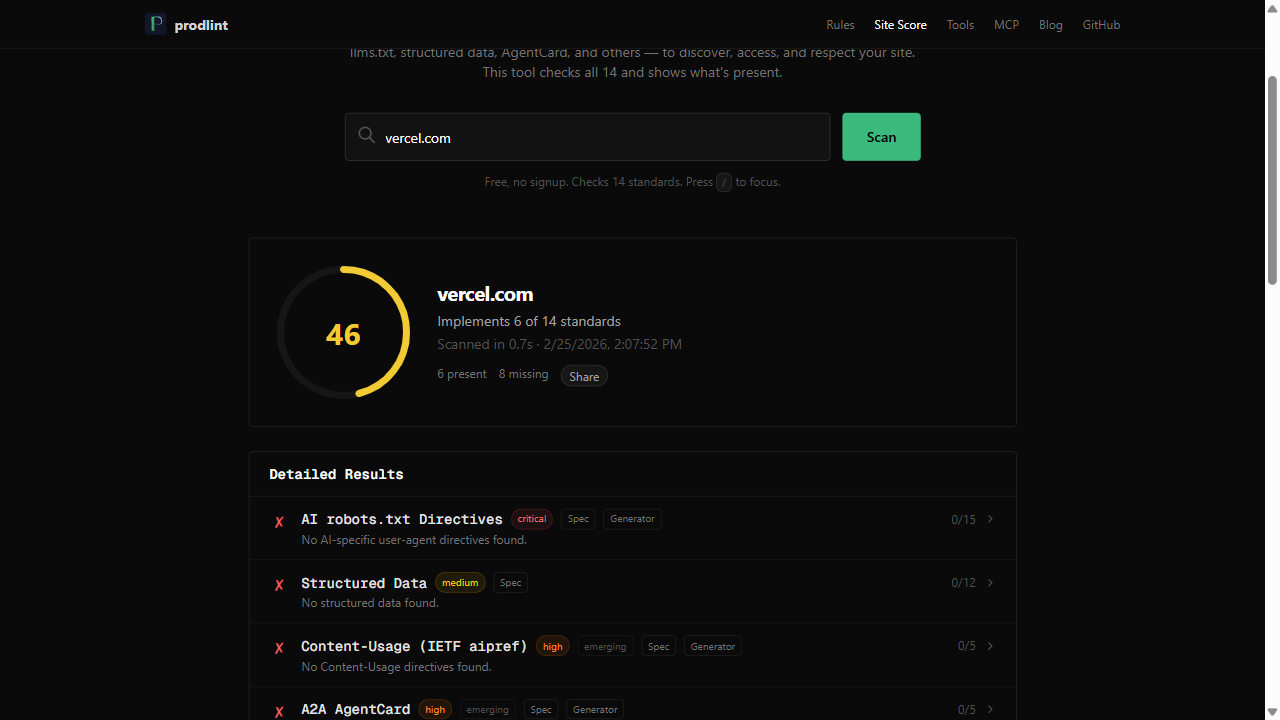Click the scanned timestamp text
The width and height of the screenshot is (1280, 720).
point(560,344)
